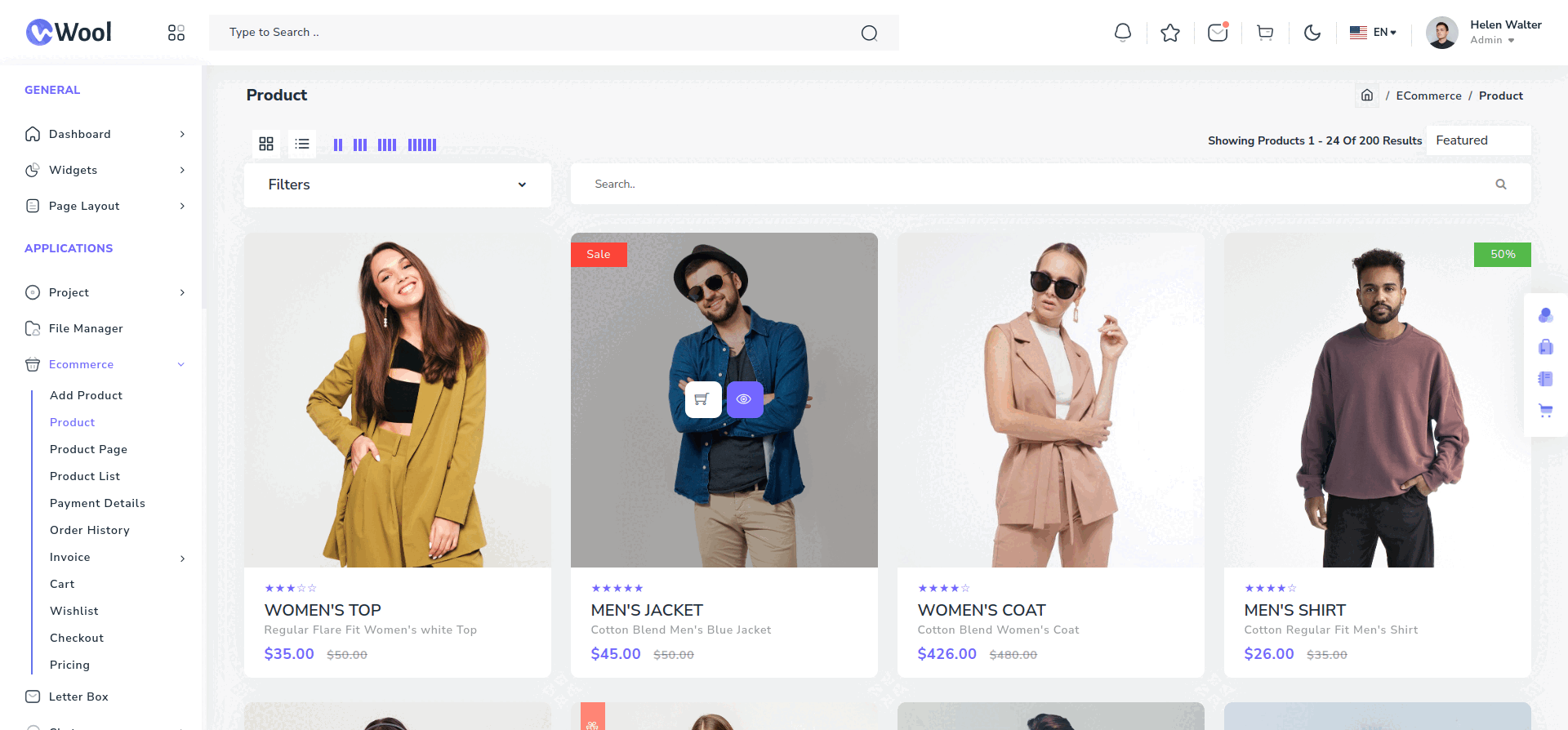1568x730 pixels.
Task: Open Product Page item
Action: coord(88,449)
